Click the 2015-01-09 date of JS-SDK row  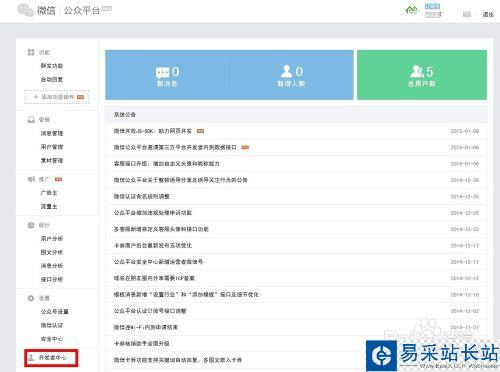point(465,131)
